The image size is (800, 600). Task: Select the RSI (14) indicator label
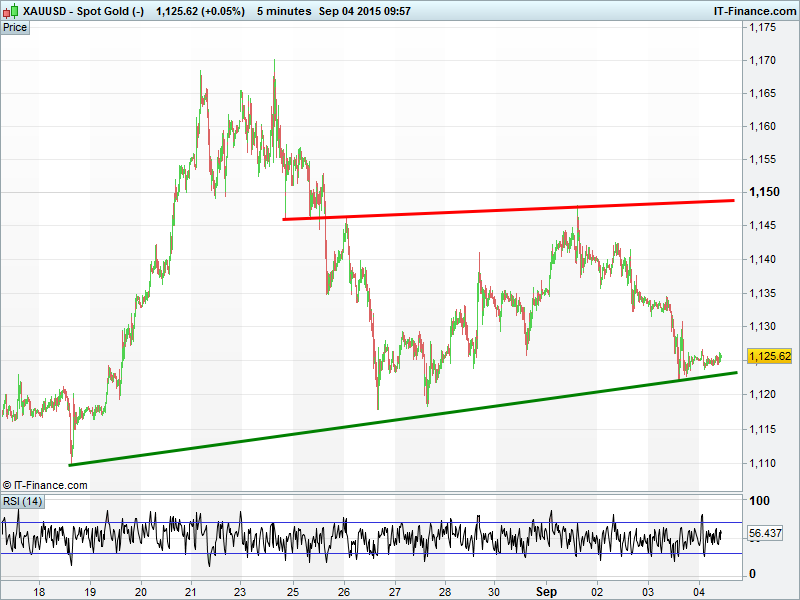click(x=22, y=501)
